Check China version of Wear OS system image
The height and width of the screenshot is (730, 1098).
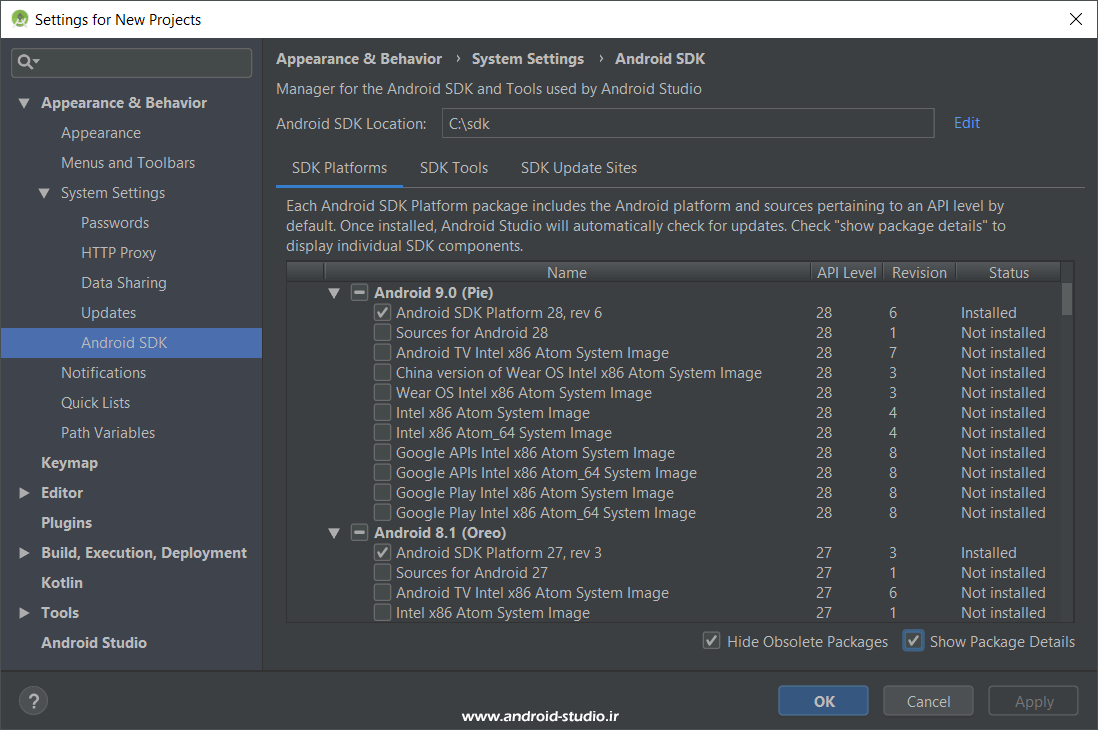tap(382, 373)
